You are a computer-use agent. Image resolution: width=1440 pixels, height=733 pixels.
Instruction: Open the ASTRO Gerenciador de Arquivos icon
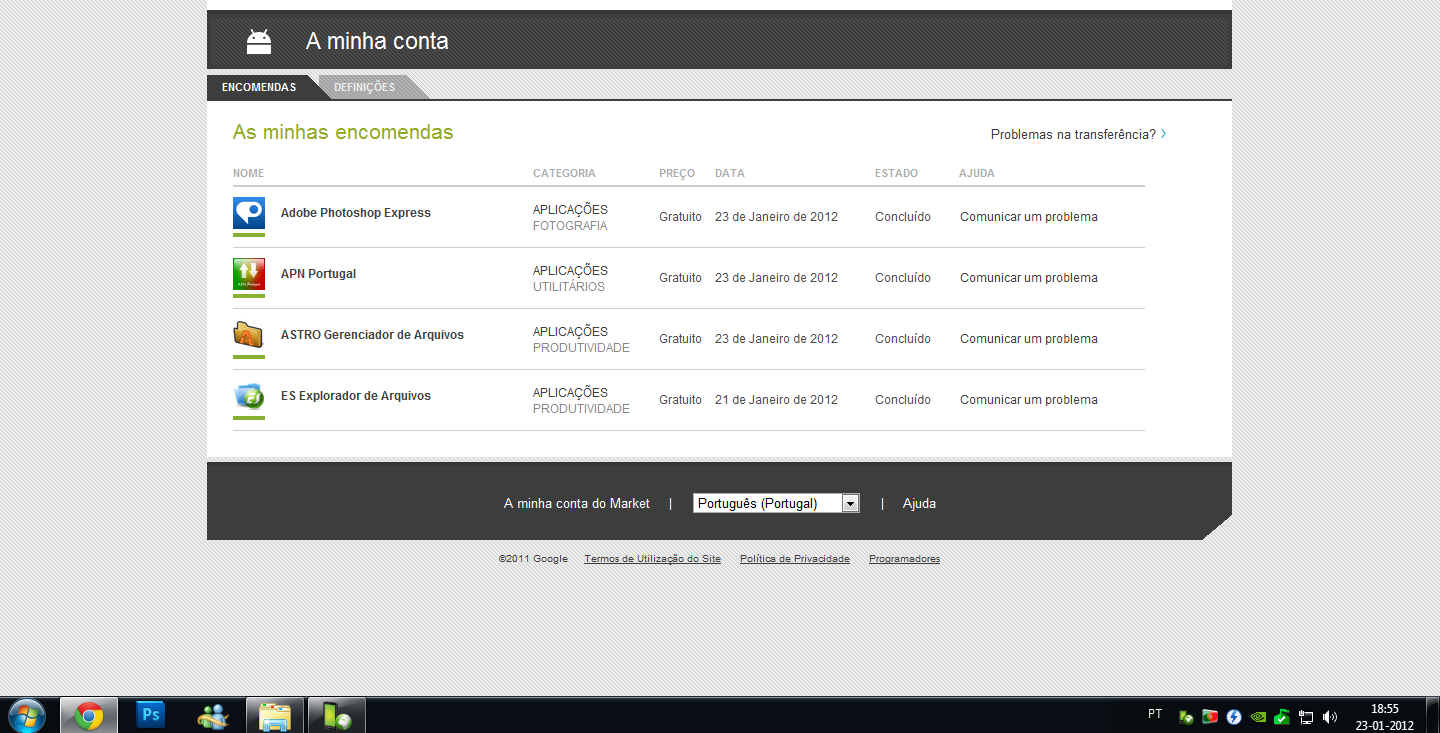(x=248, y=335)
